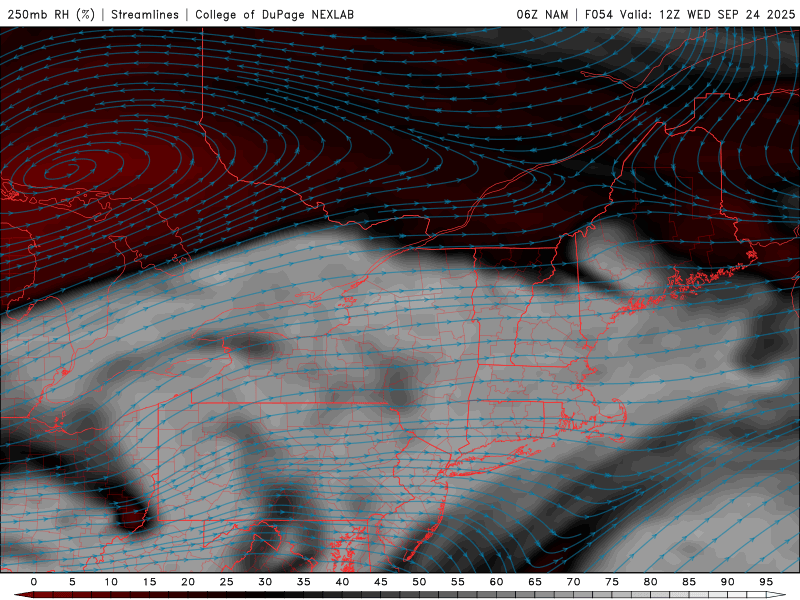
Task: Click the "0" label on the color scale
Action: [34, 582]
